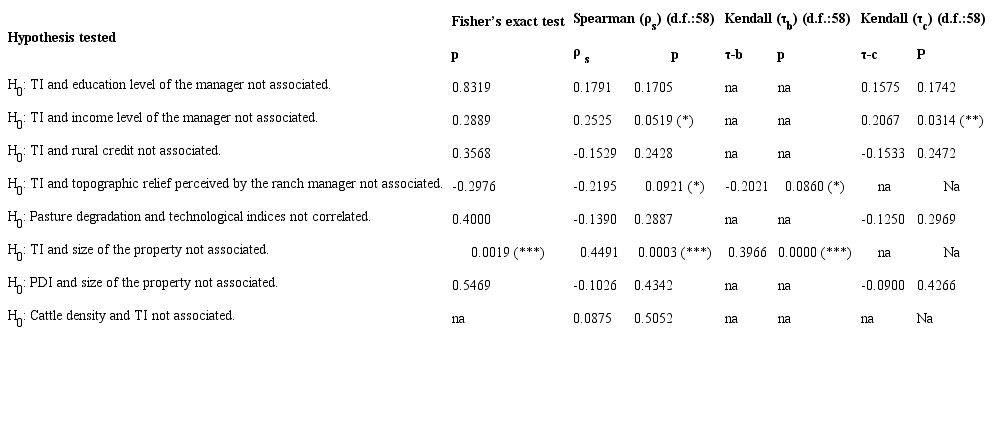995x446 pixels.
Task: Click the 'Hypothesis tested' column header
Action: click(x=61, y=38)
